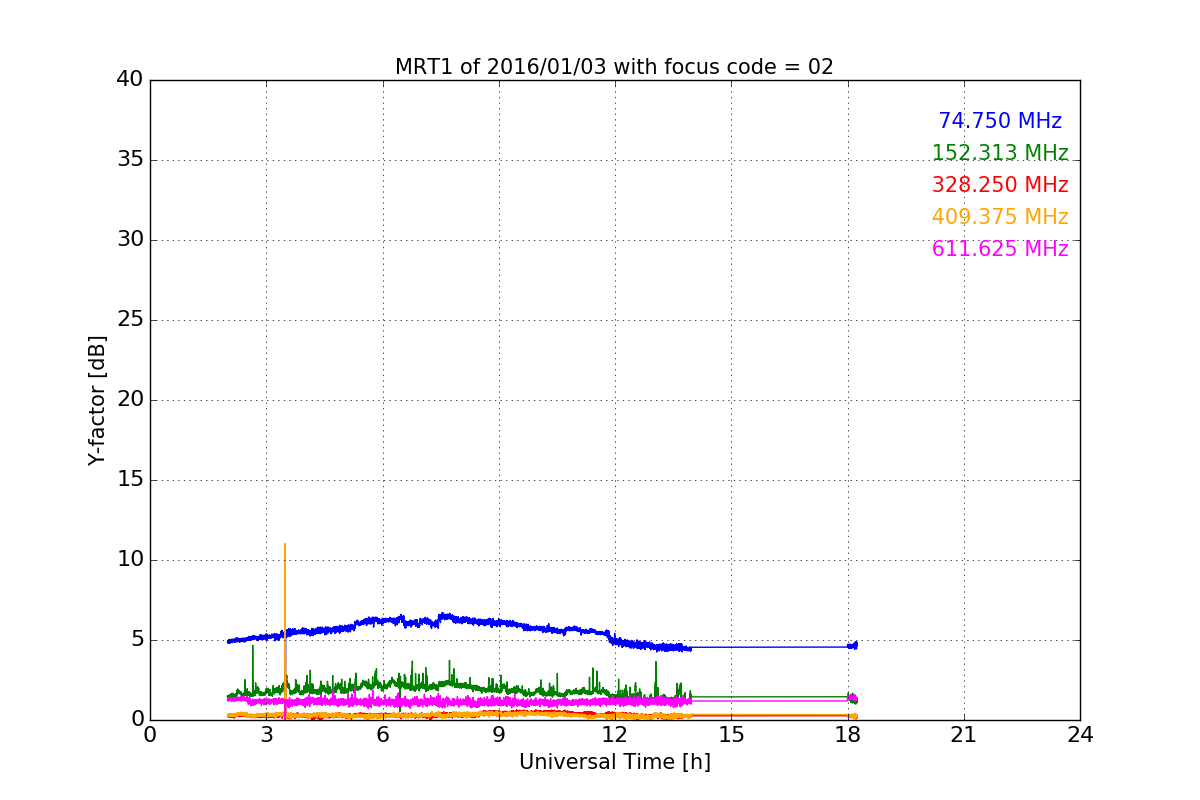Viewport: 1200px width, 800px height.
Task: Click the 'Universal Time [h]' axis label
Action: pyautogui.click(x=615, y=762)
